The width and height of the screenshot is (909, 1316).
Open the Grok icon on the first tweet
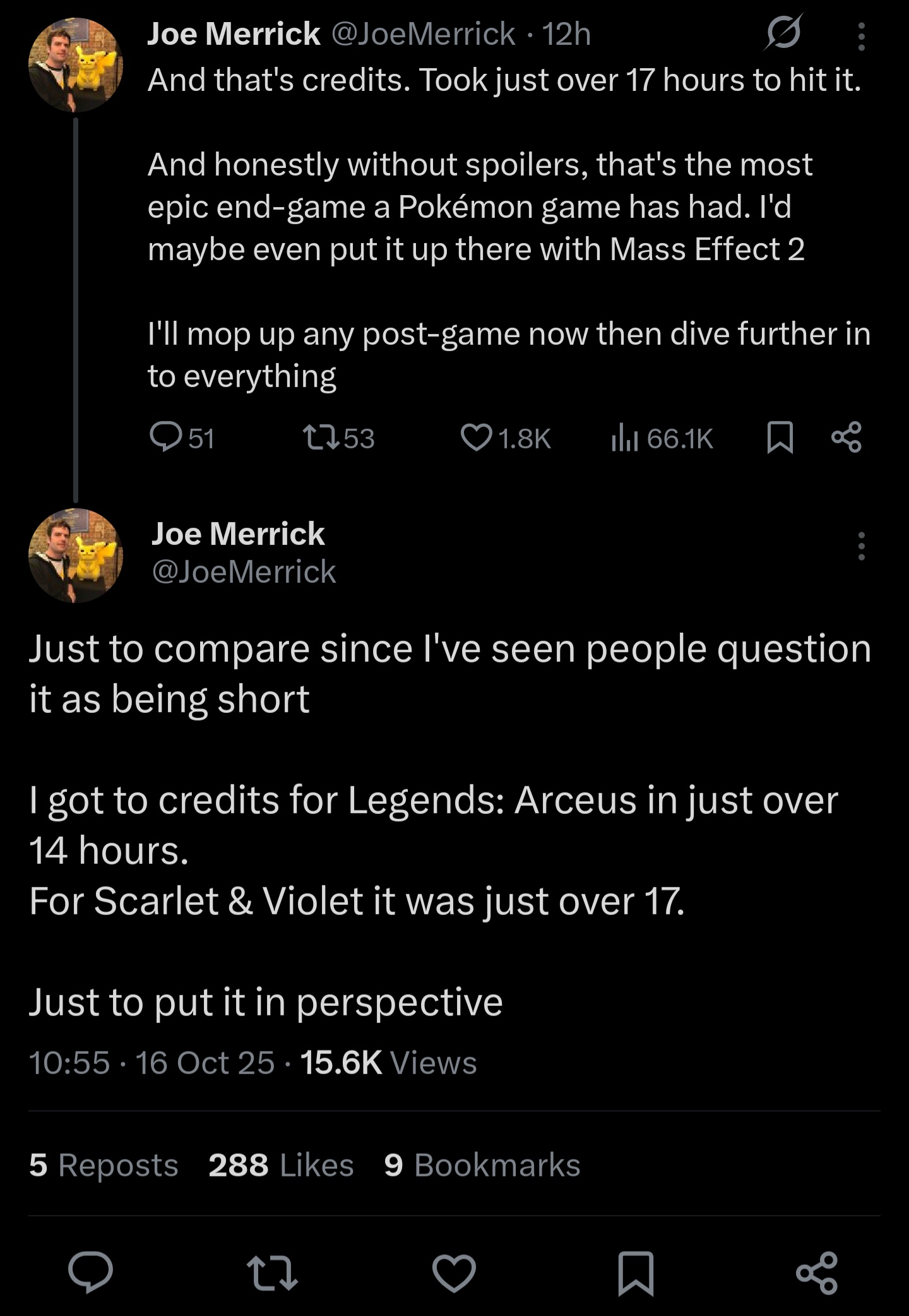(x=783, y=33)
